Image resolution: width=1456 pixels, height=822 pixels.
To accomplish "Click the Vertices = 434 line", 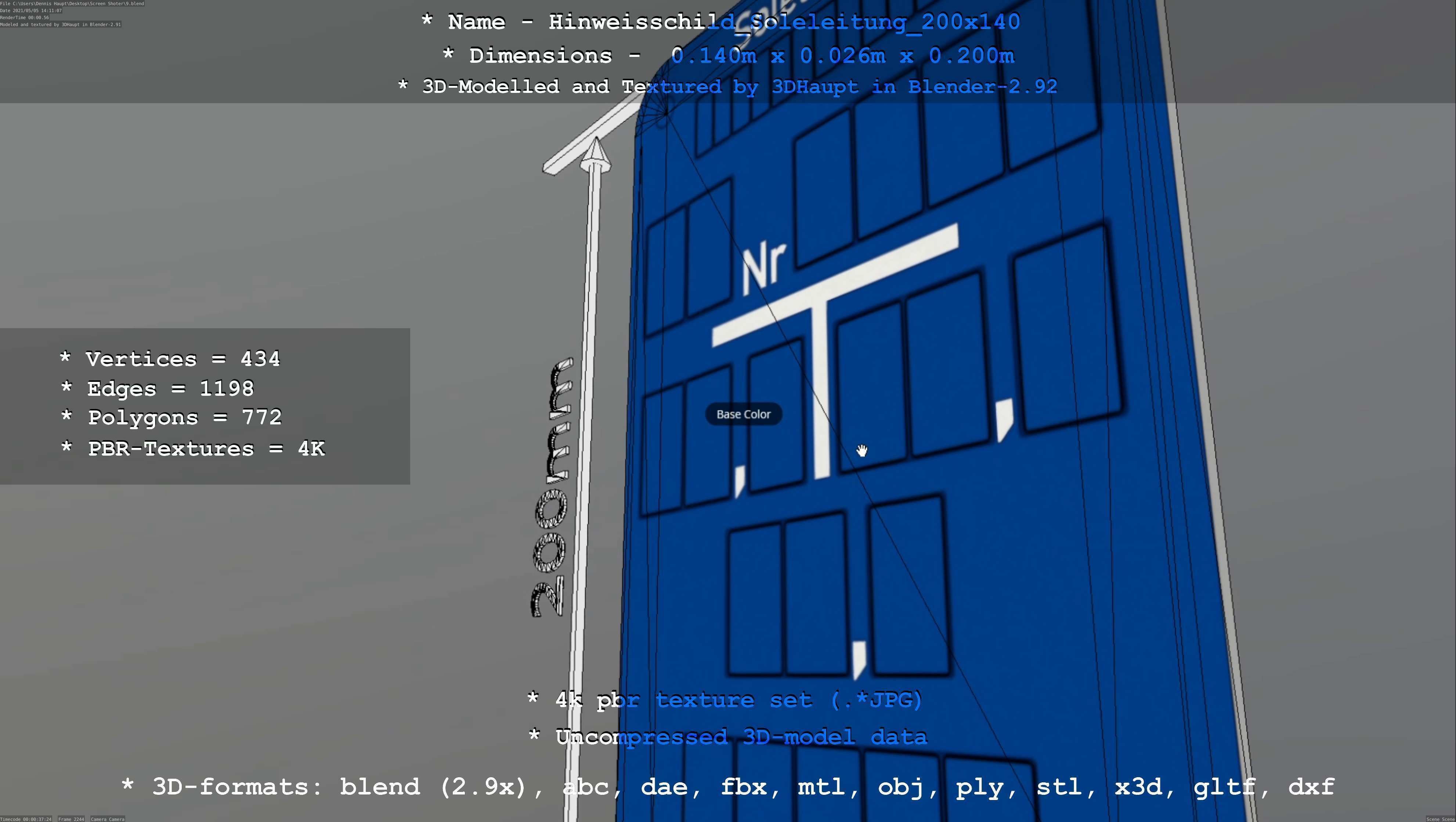I will point(170,359).
